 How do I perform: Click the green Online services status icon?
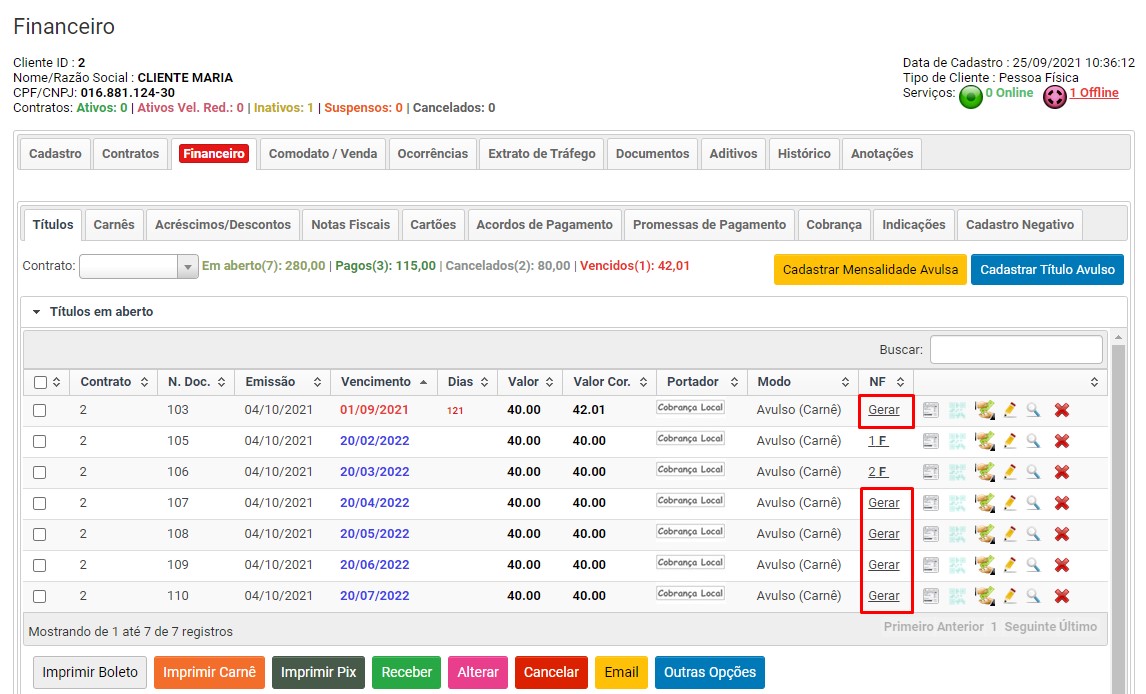[x=970, y=97]
